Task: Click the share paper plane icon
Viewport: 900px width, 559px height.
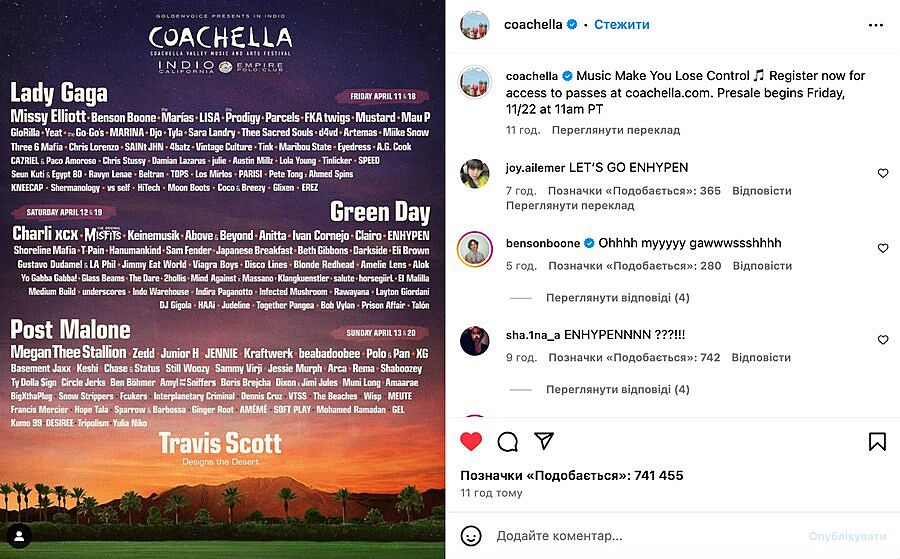Action: click(543, 441)
